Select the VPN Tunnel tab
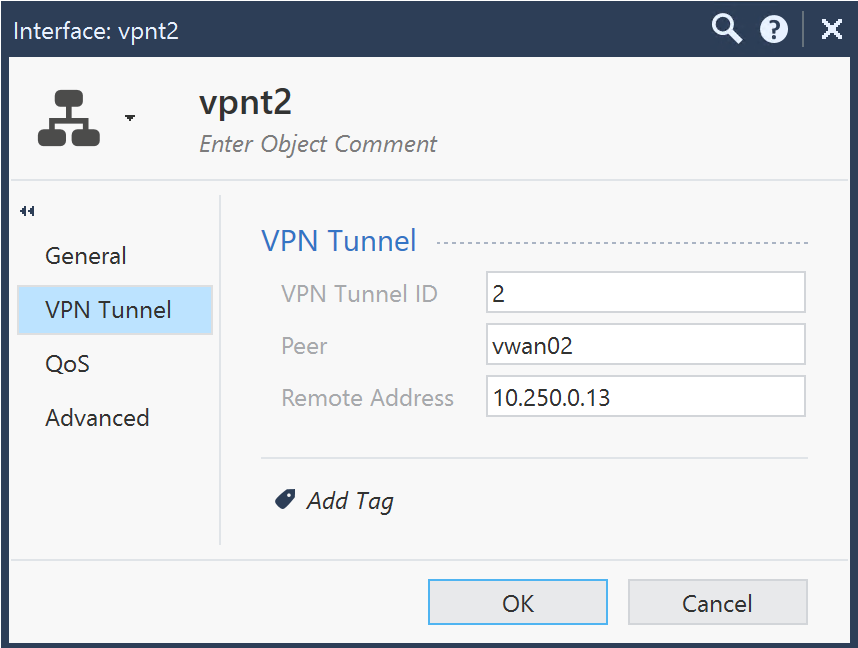Image resolution: width=858 pixels, height=648 pixels. [x=115, y=310]
